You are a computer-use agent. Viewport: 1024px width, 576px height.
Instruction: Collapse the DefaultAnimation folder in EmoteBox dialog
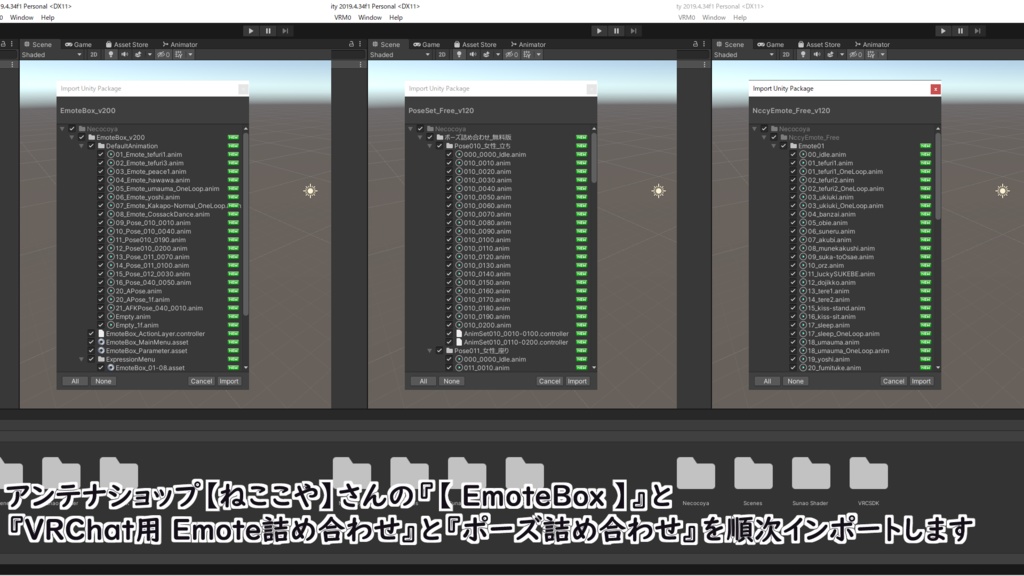pos(81,146)
